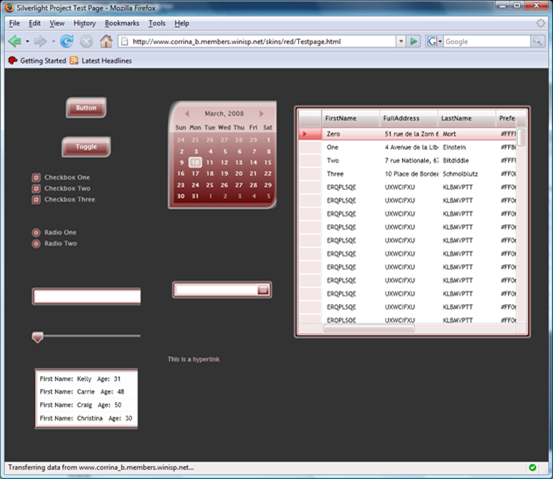553x479 pixels.
Task: Toggle Checkbox Three
Action: tap(36, 200)
